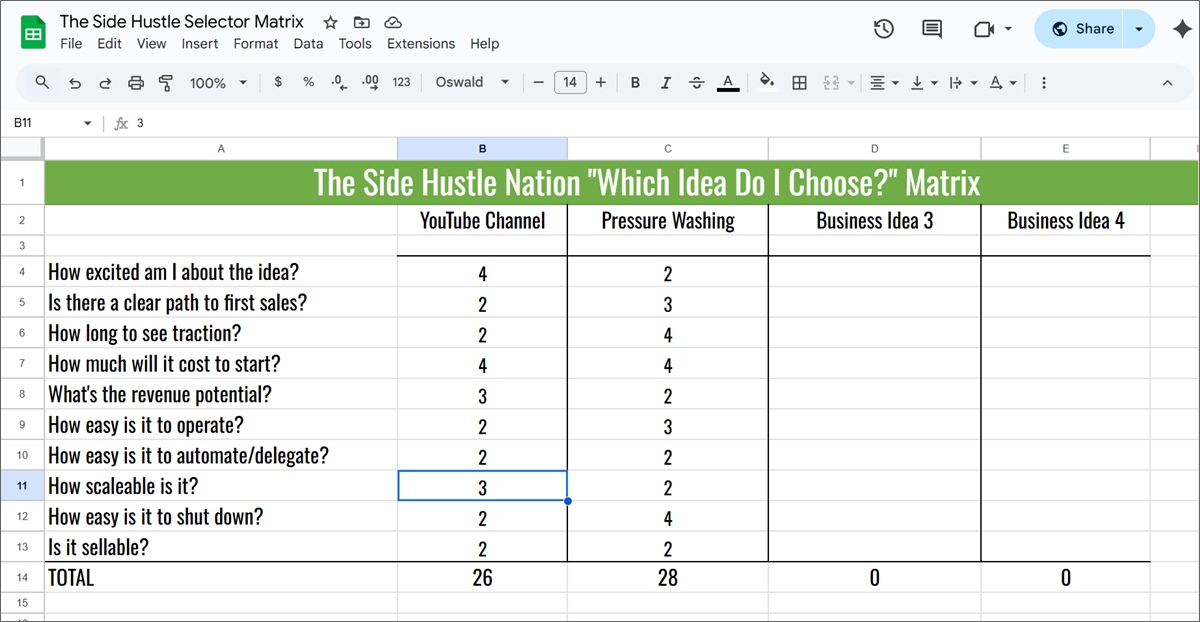Check the cloud save status icon

393,22
